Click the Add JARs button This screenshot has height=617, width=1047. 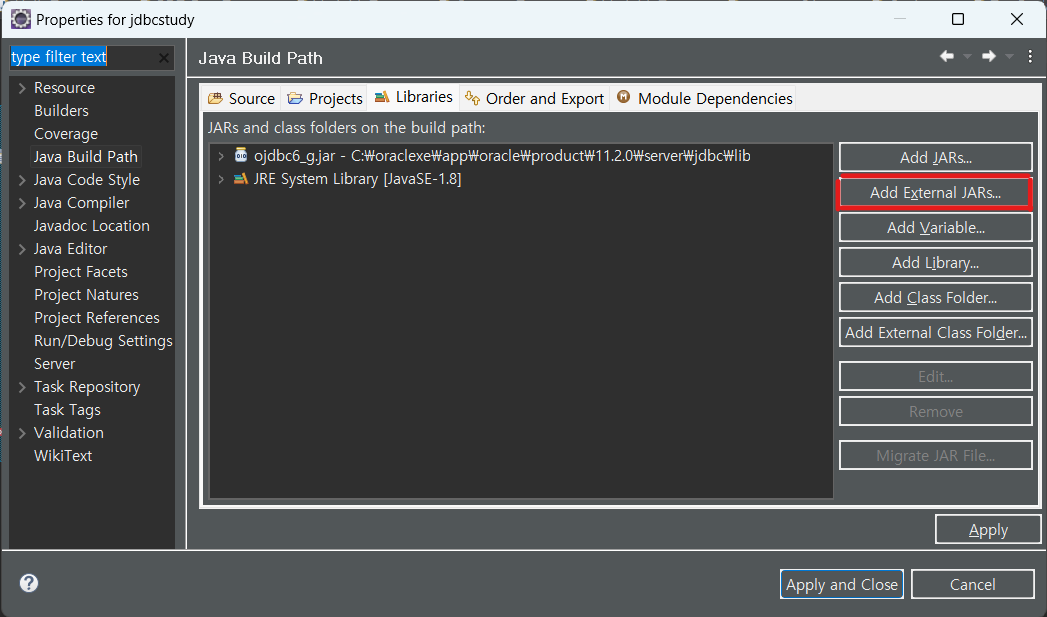(935, 158)
